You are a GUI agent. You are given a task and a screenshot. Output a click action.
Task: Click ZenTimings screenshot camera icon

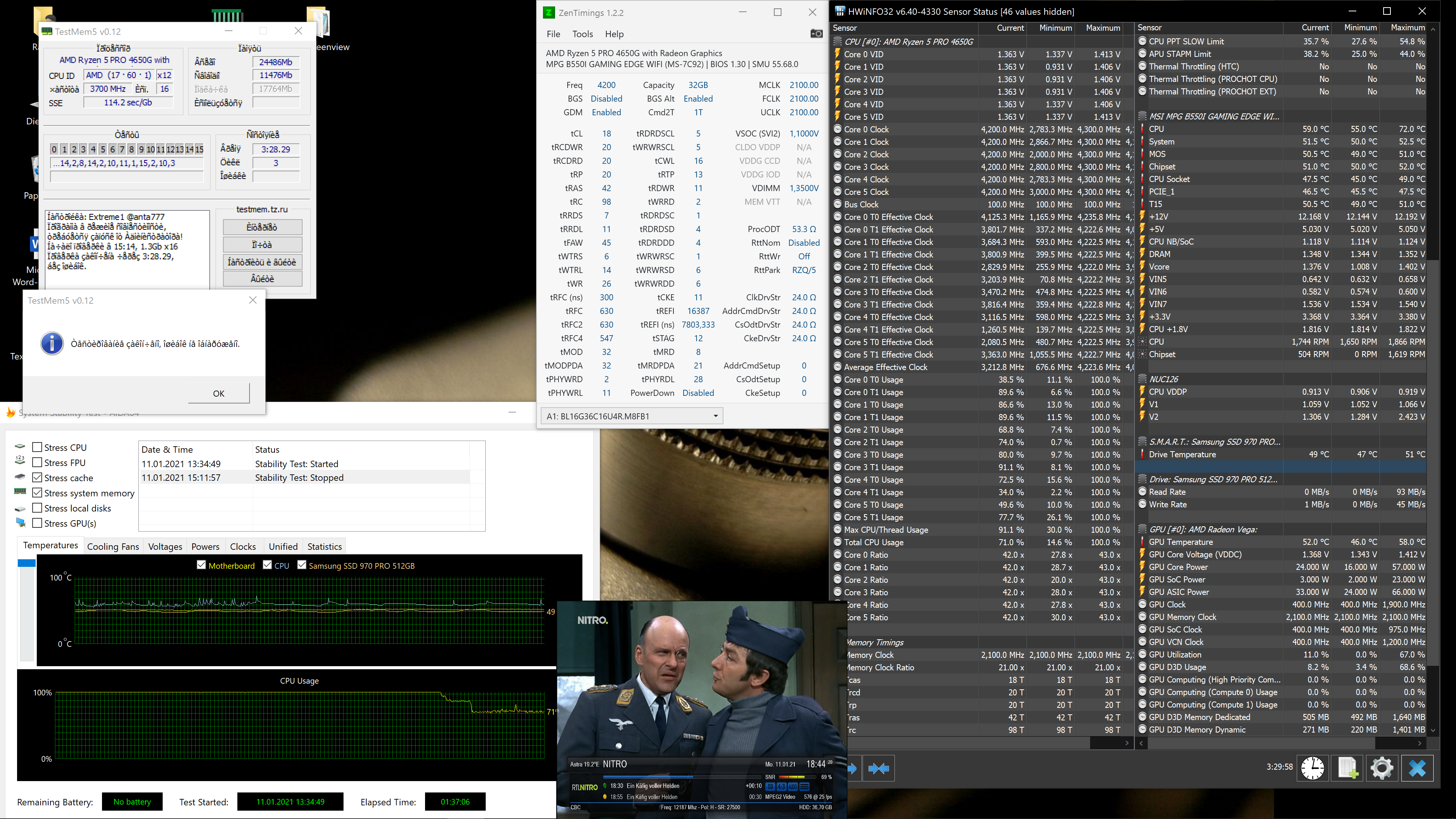point(816,34)
